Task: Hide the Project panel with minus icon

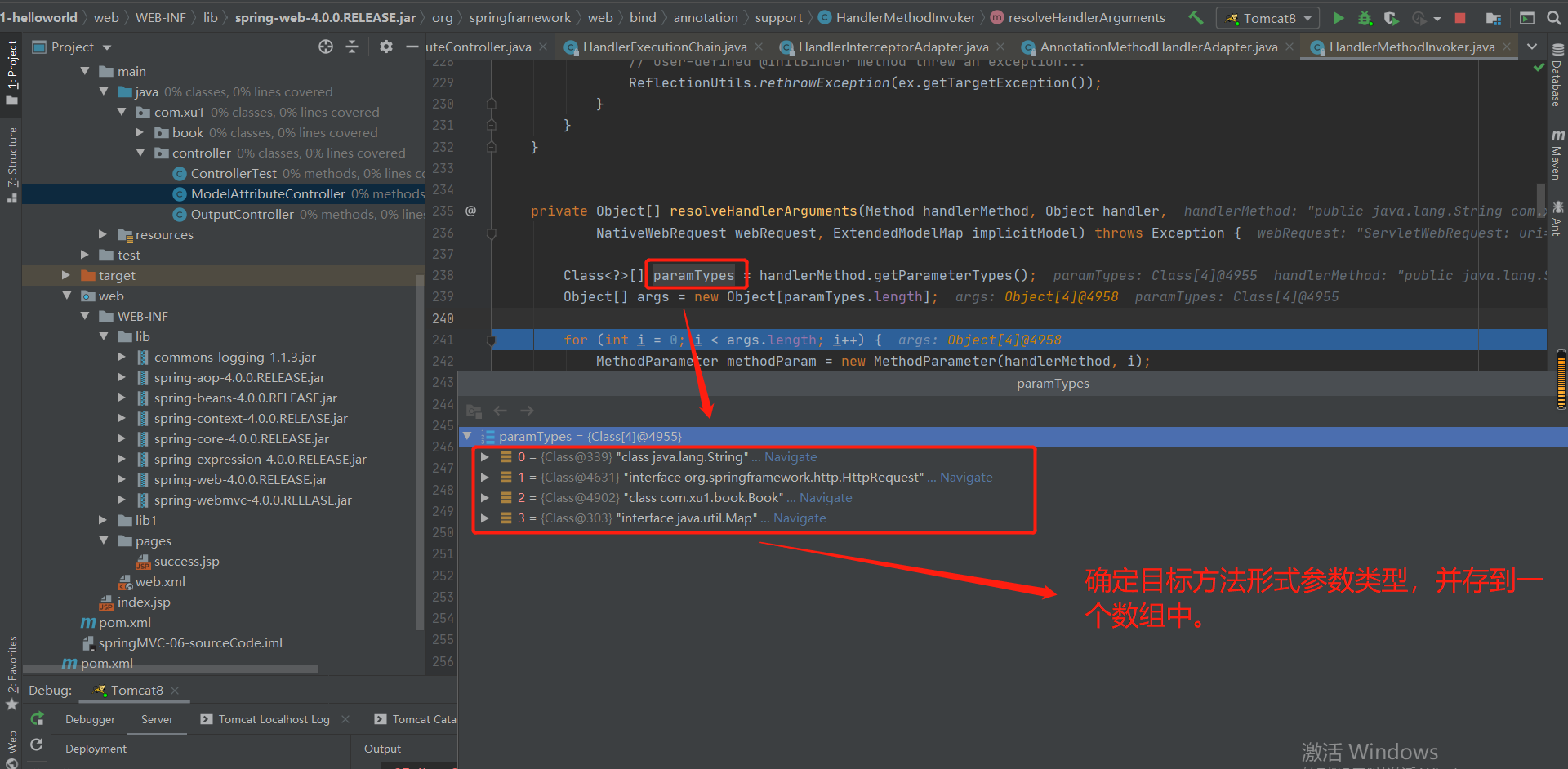Action: click(x=412, y=47)
